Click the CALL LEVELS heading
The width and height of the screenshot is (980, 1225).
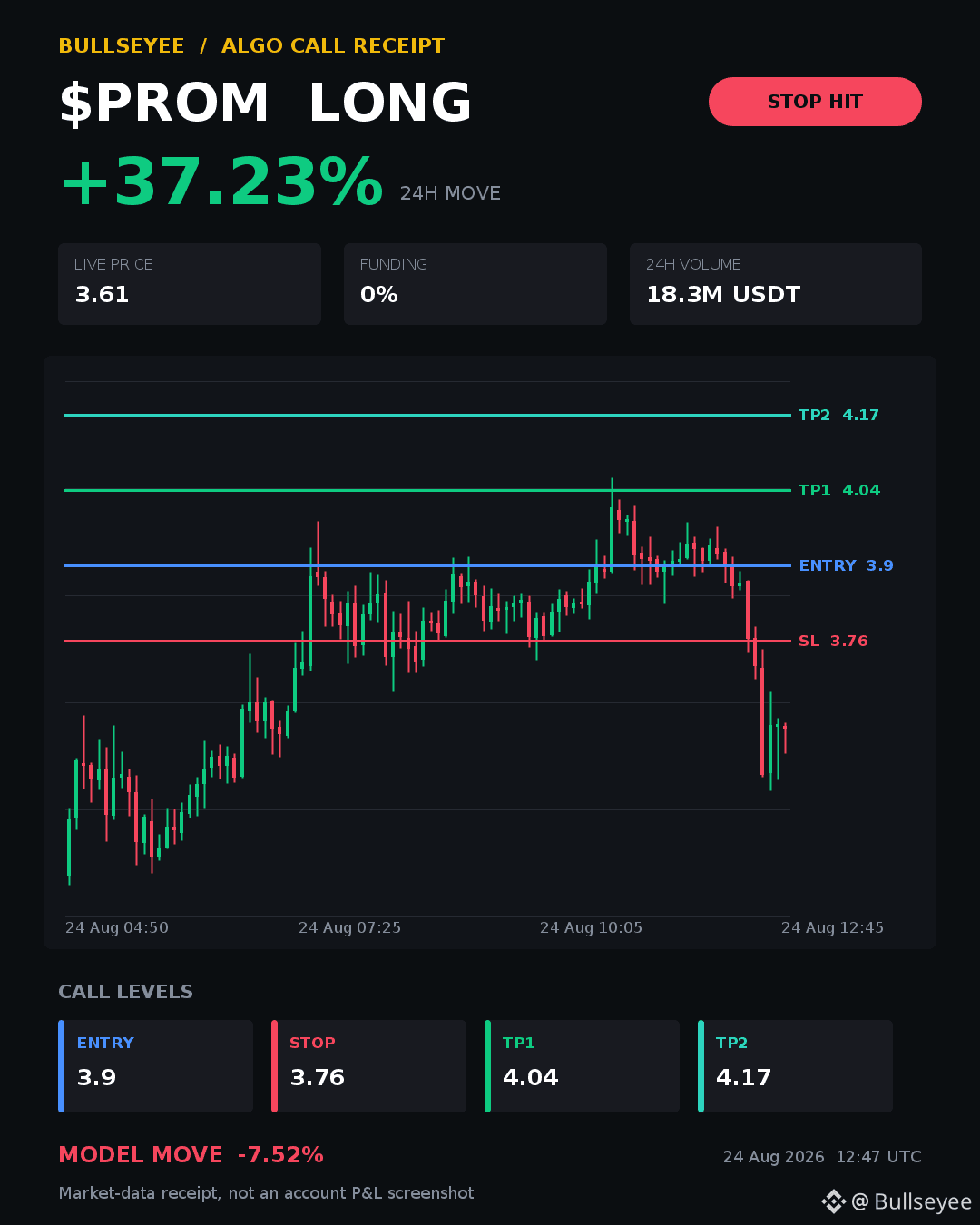(x=125, y=992)
